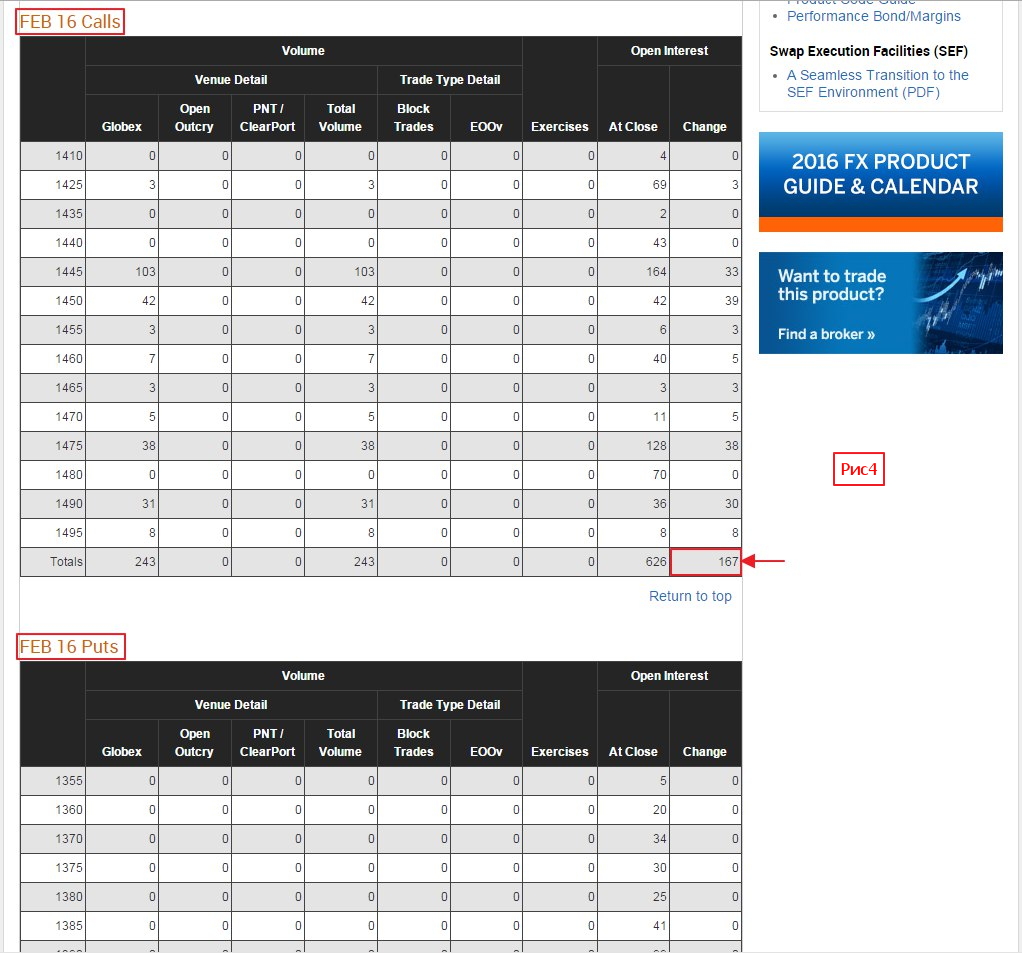Select strike 1450 in the Calls table

69,301
